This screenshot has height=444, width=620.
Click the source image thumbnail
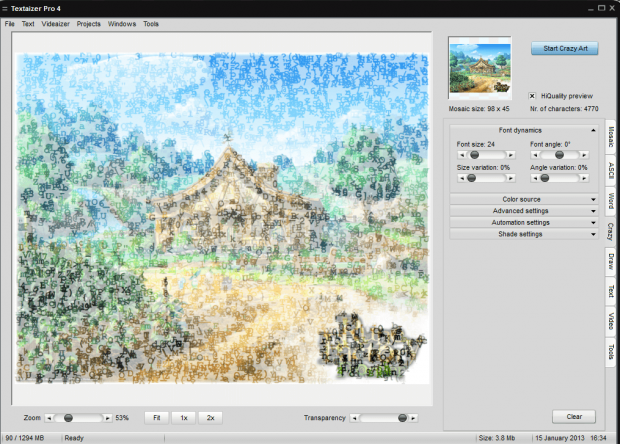[480, 68]
